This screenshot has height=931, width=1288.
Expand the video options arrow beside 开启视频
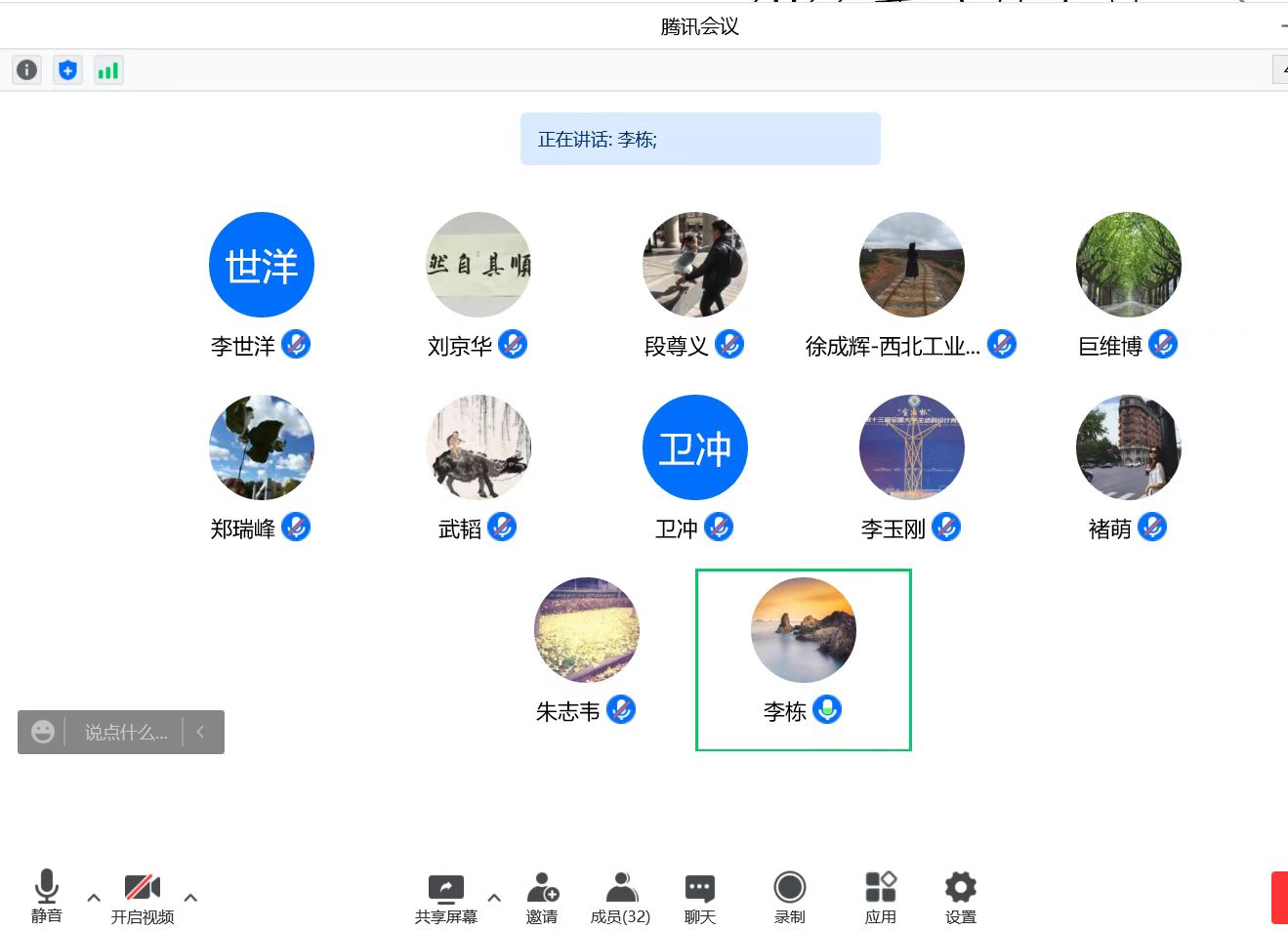[x=190, y=897]
